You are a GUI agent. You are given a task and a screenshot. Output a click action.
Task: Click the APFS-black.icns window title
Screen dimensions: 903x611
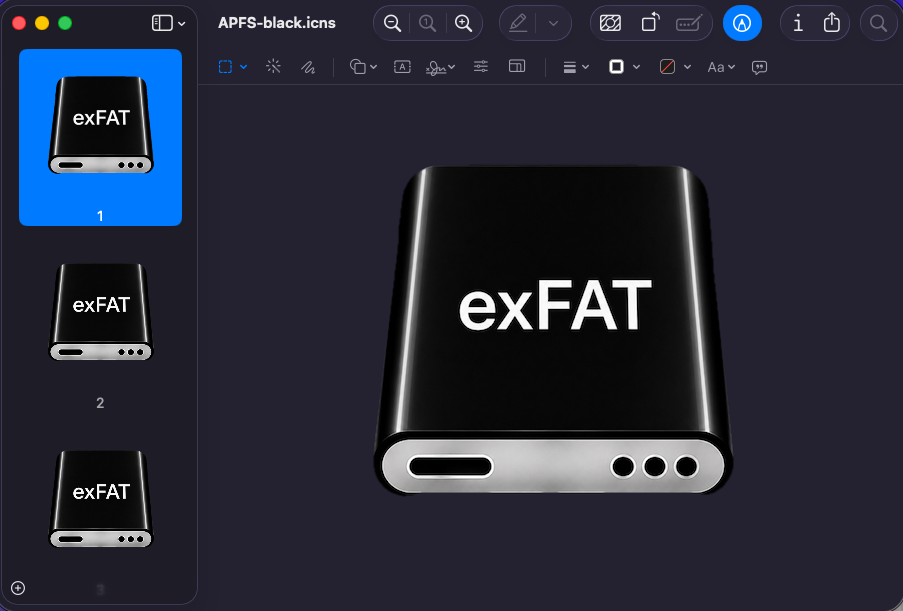click(276, 23)
